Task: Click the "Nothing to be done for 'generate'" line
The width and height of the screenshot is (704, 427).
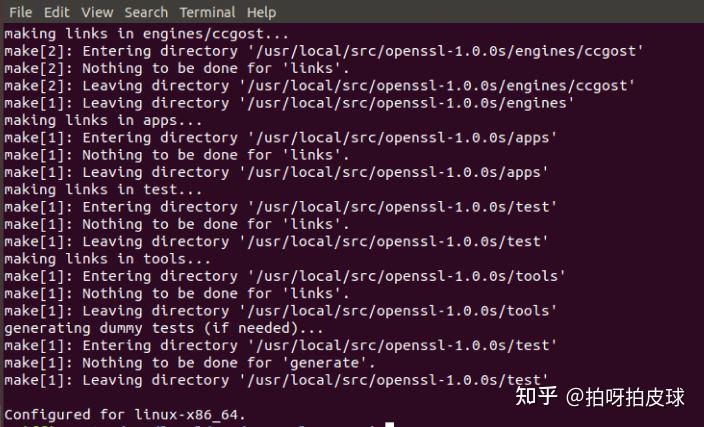Action: click(x=190, y=362)
